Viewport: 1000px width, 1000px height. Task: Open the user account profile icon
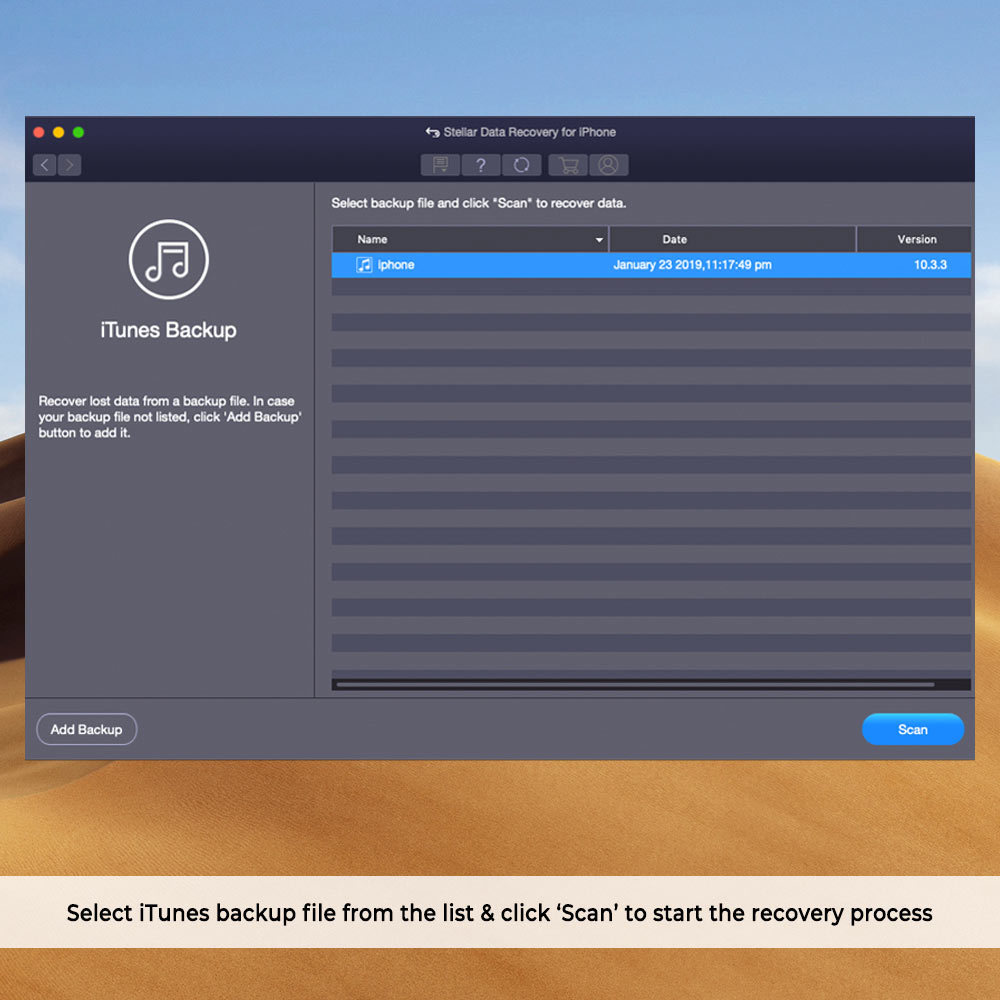coord(608,165)
